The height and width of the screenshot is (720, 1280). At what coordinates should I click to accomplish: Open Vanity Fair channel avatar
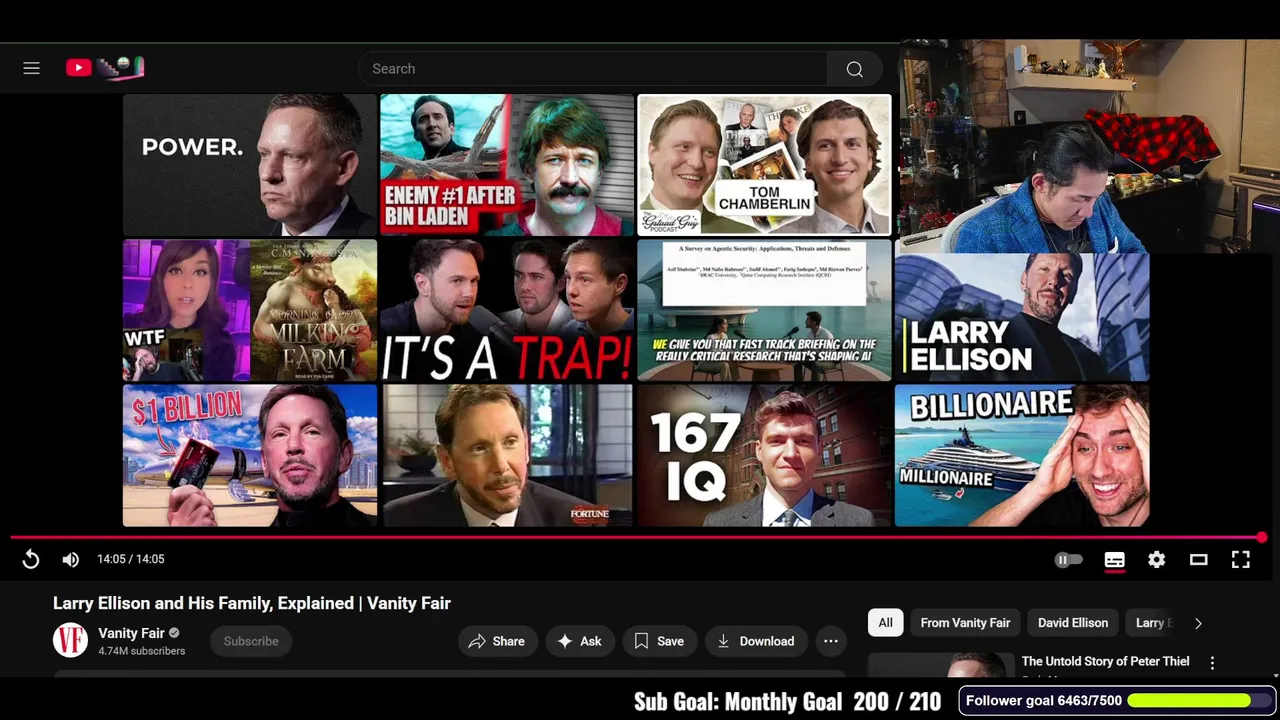70,640
